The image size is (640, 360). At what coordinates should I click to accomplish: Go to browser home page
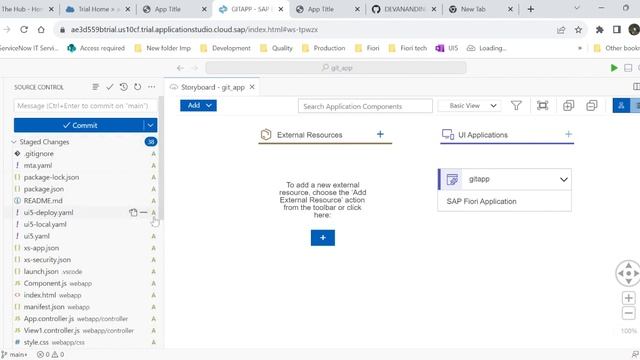pyautogui.click(x=41, y=29)
